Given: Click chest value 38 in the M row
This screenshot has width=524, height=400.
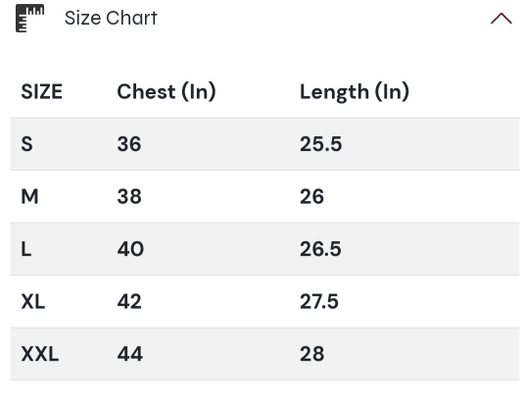Looking at the screenshot, I should [x=129, y=196].
